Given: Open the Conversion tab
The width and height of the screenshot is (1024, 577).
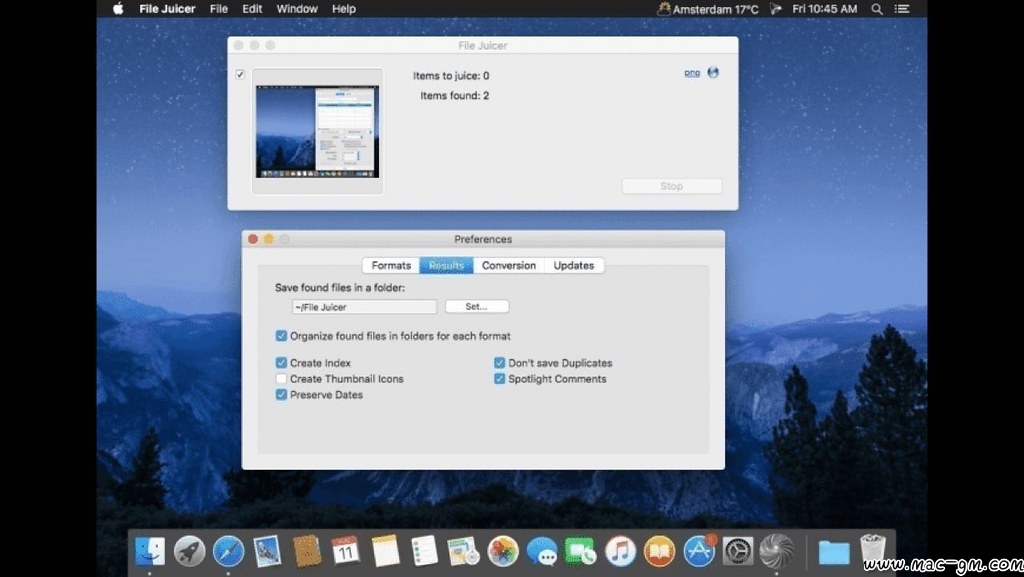Looking at the screenshot, I should click(x=509, y=265).
